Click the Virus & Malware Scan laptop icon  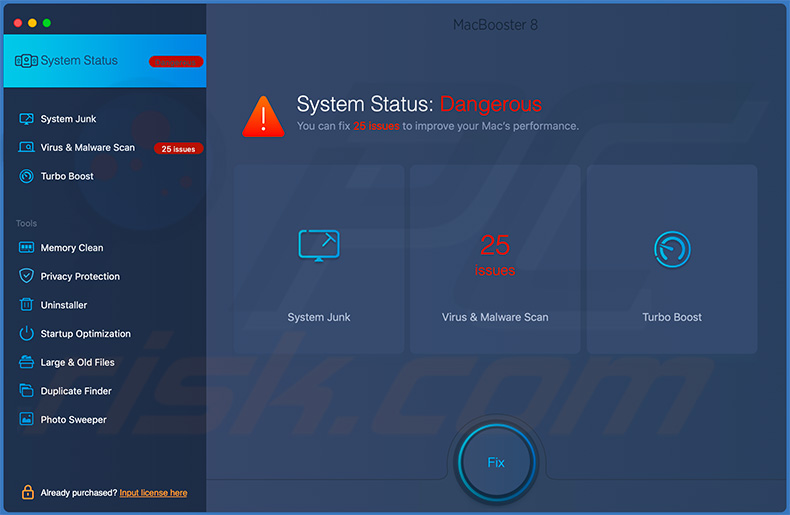(x=26, y=147)
